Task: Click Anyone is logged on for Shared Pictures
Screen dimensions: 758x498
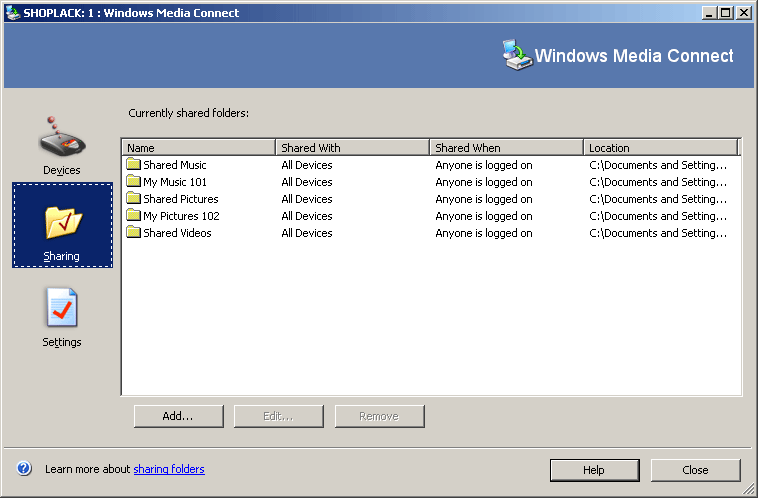Action: pyautogui.click(x=484, y=199)
